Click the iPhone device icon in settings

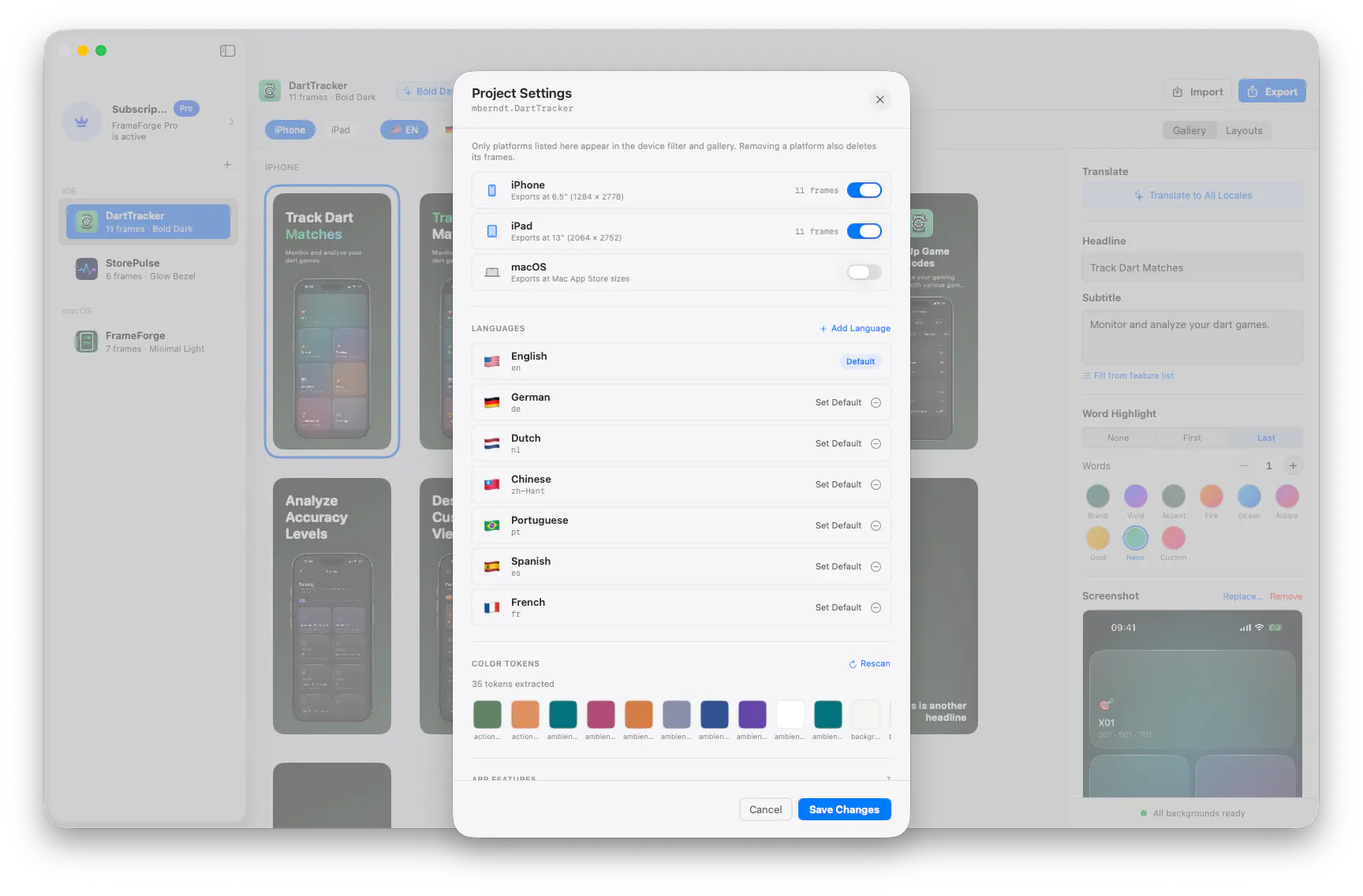(491, 190)
